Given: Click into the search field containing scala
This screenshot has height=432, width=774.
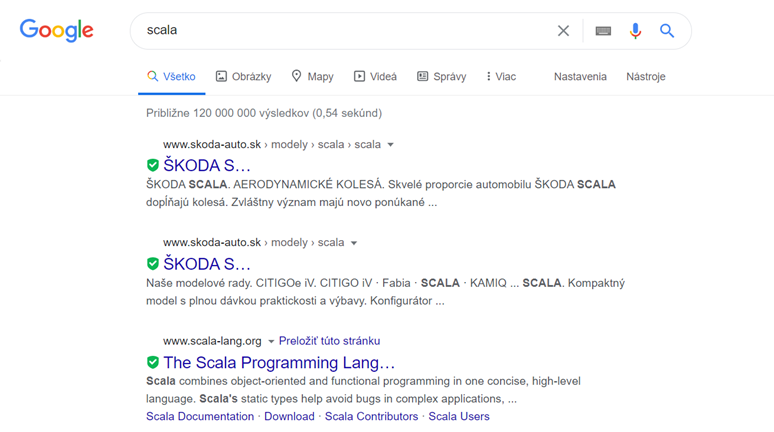Looking at the screenshot, I should coord(340,31).
